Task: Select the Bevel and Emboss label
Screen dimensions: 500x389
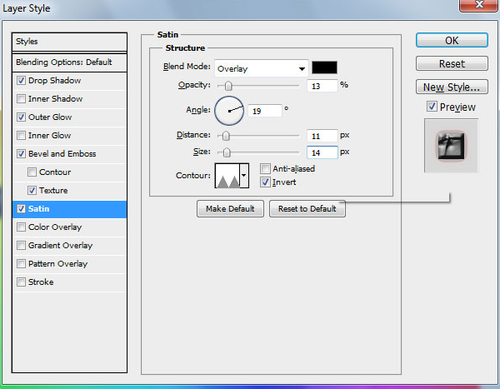Action: [x=62, y=154]
